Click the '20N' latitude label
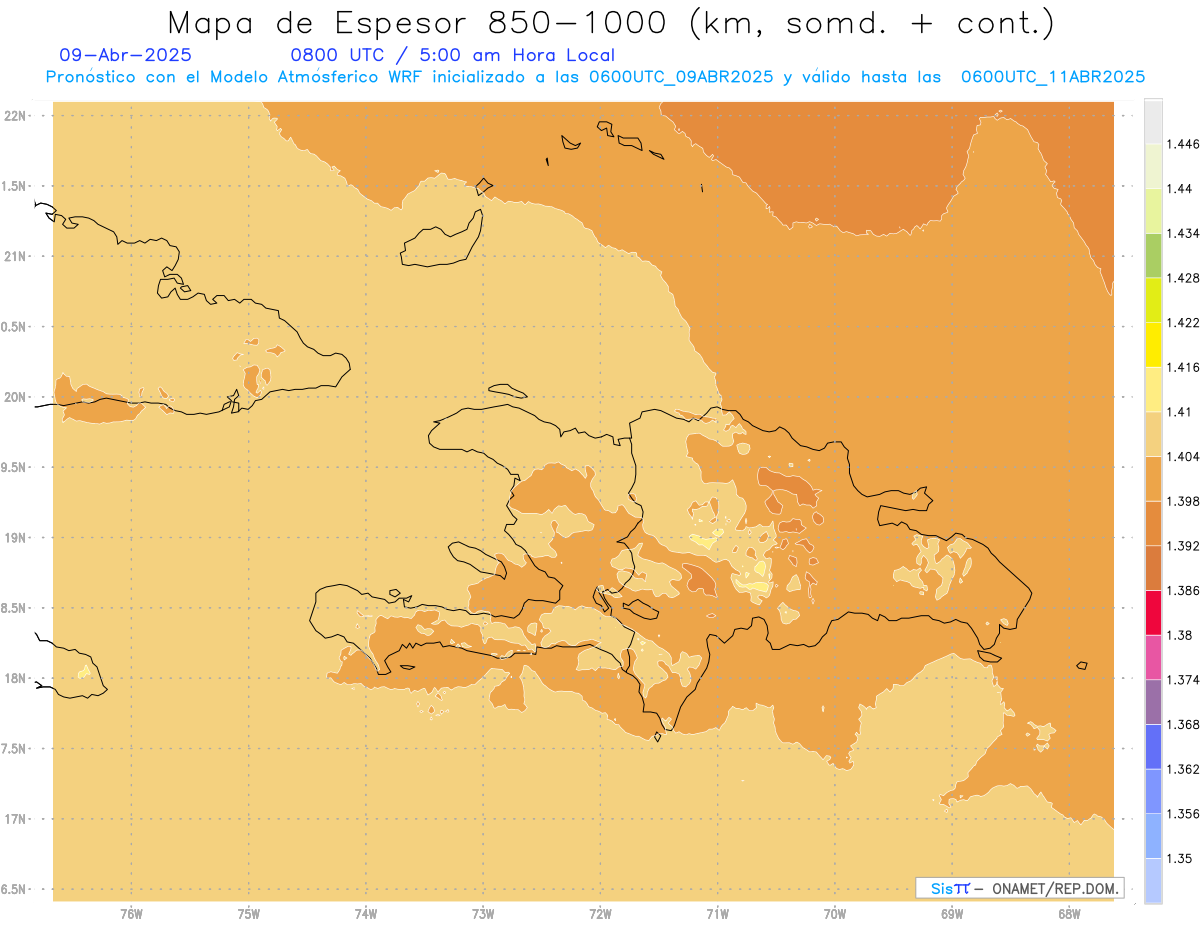The width and height of the screenshot is (1200, 927). [15, 397]
